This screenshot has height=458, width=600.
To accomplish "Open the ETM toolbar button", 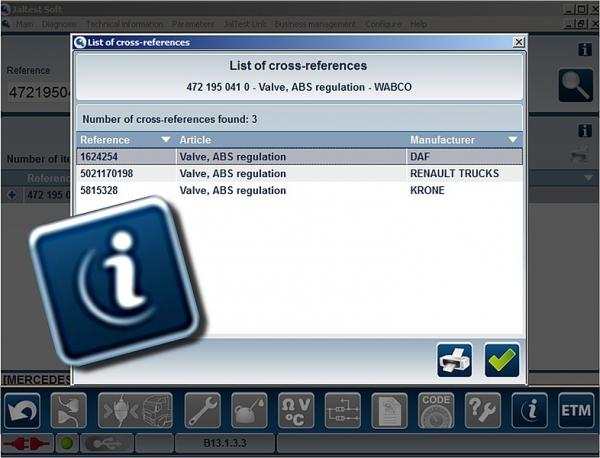I will [576, 411].
